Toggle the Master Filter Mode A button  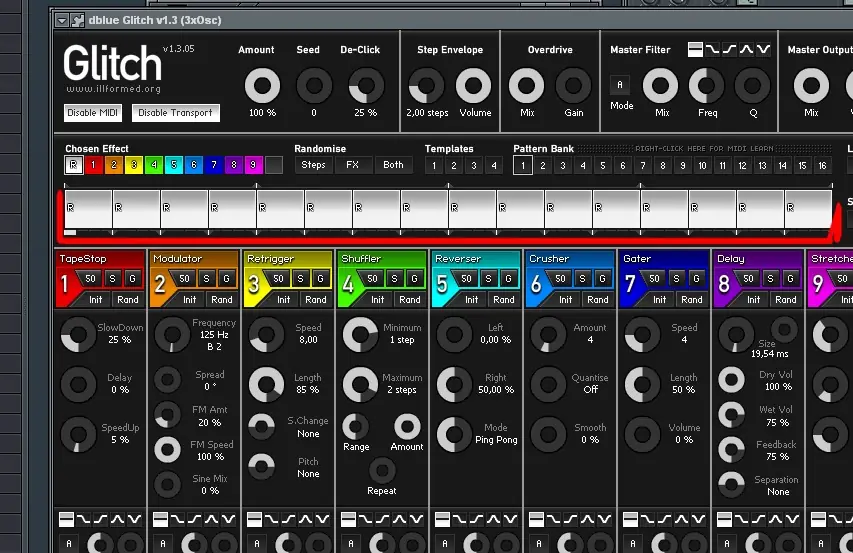[x=620, y=85]
